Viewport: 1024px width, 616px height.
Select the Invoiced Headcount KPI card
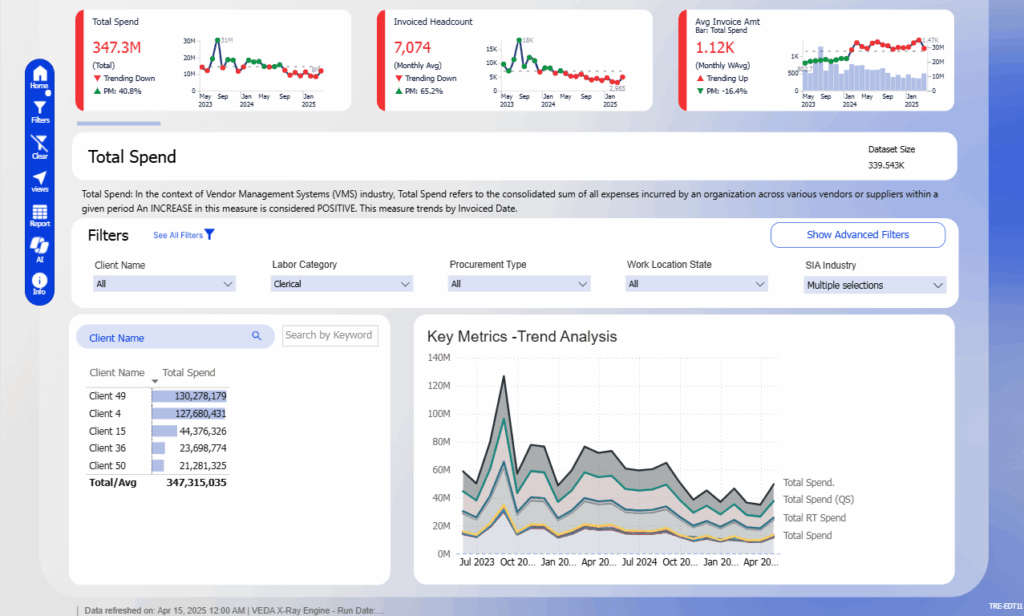point(514,60)
